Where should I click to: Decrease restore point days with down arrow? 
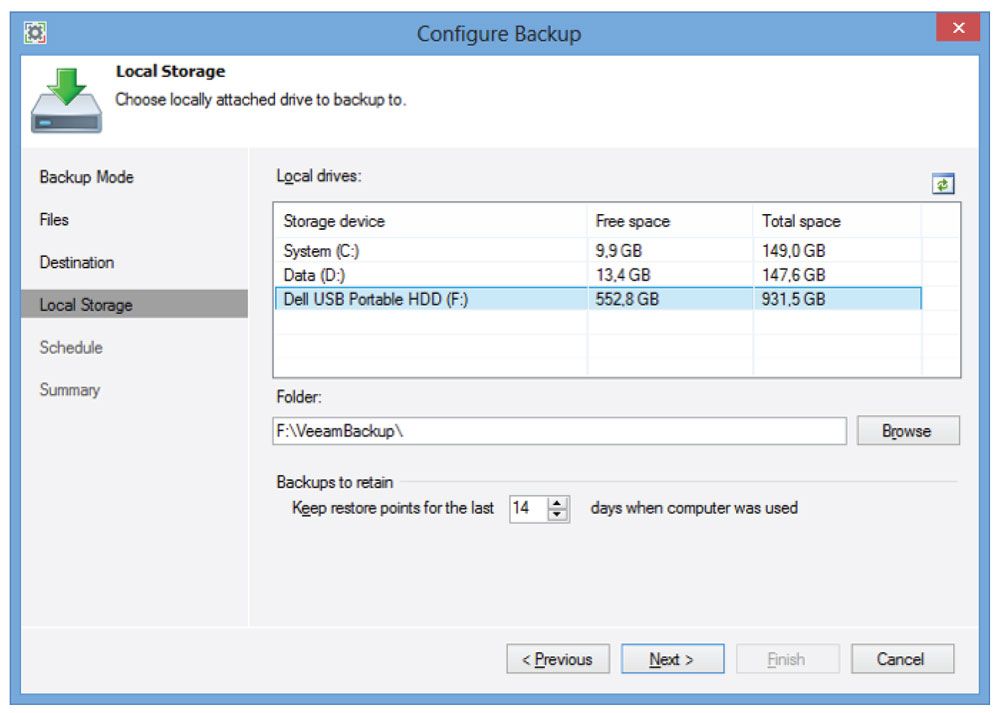click(x=558, y=515)
